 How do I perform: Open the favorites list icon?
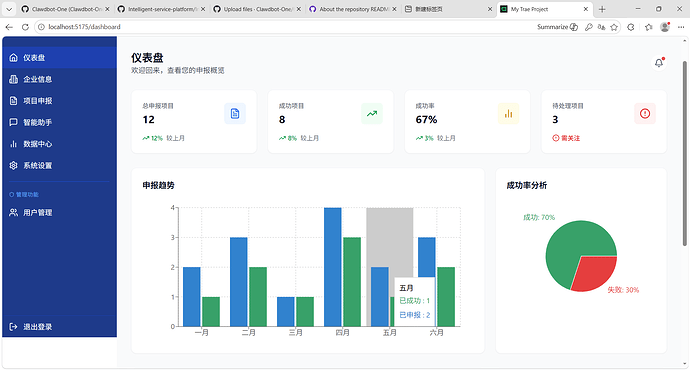tap(648, 27)
